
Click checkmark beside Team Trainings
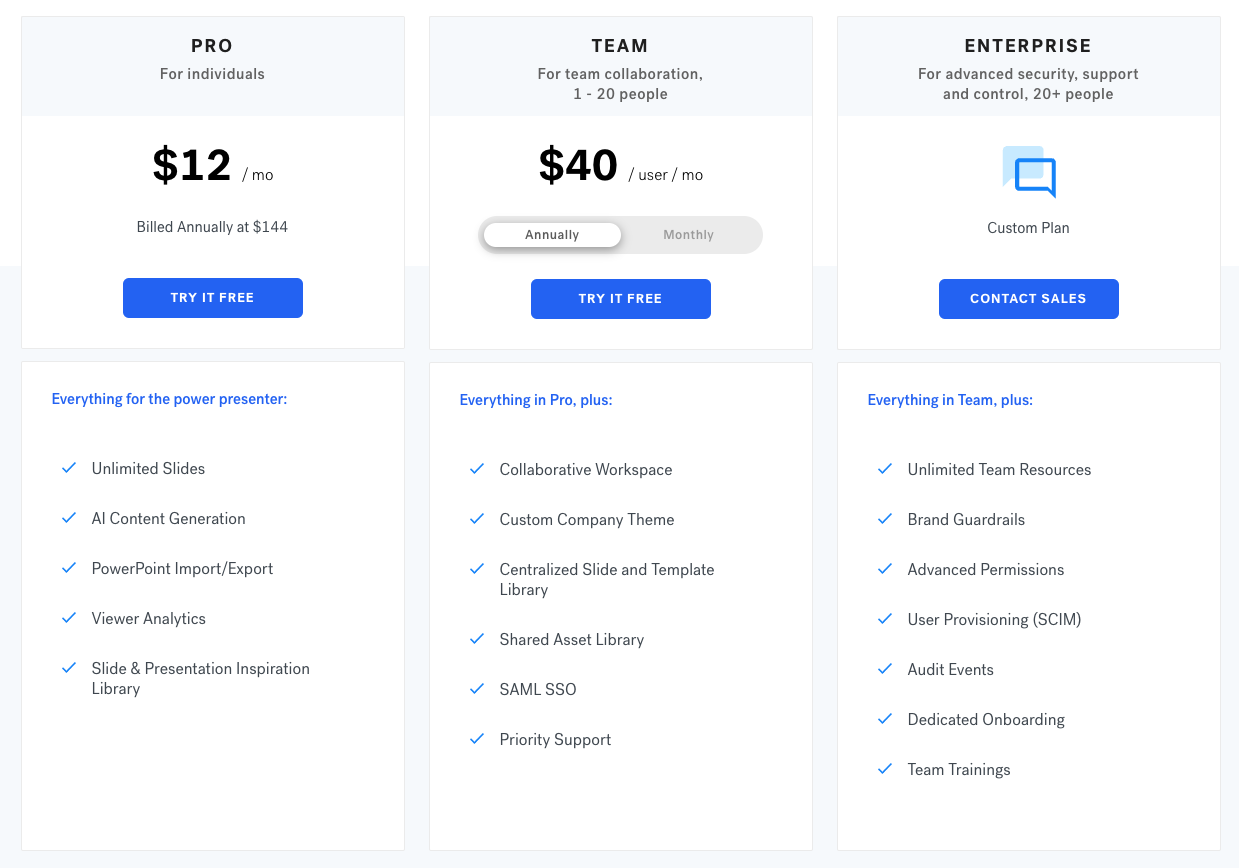(x=885, y=769)
